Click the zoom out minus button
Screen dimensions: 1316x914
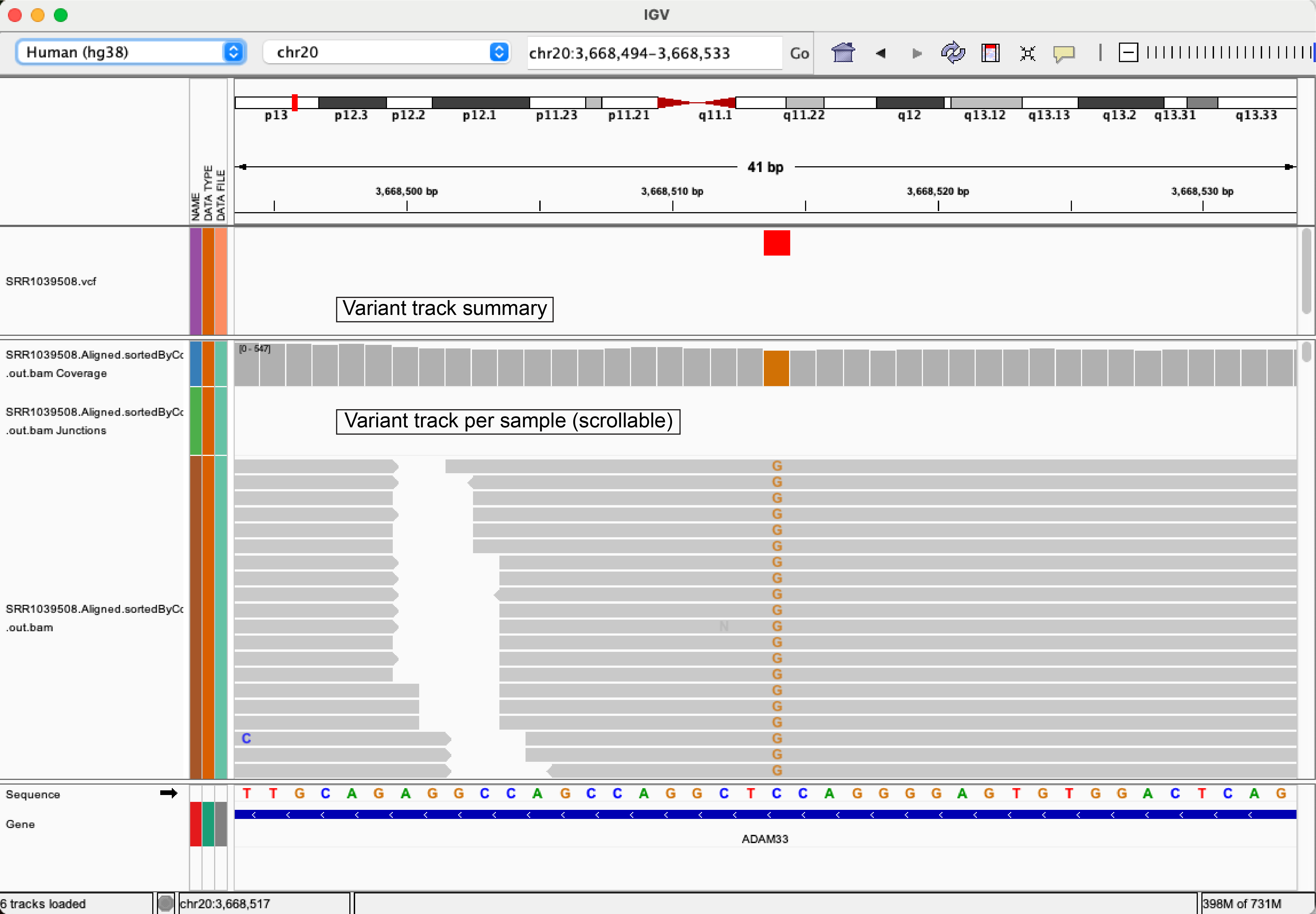point(1128,53)
